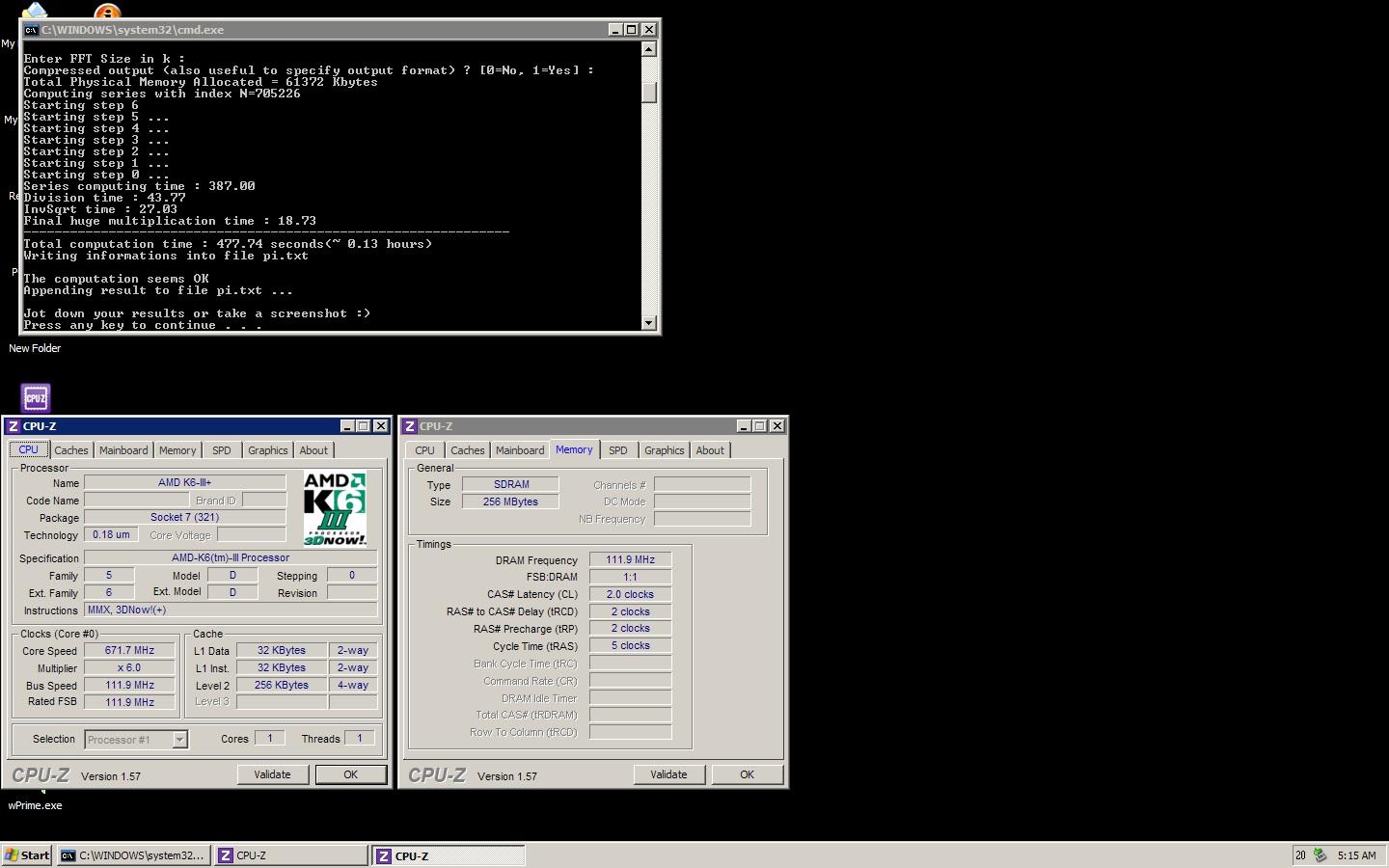Click the cmd window scrollbar thumb
Screen dimensions: 1389x868
[x=649, y=92]
